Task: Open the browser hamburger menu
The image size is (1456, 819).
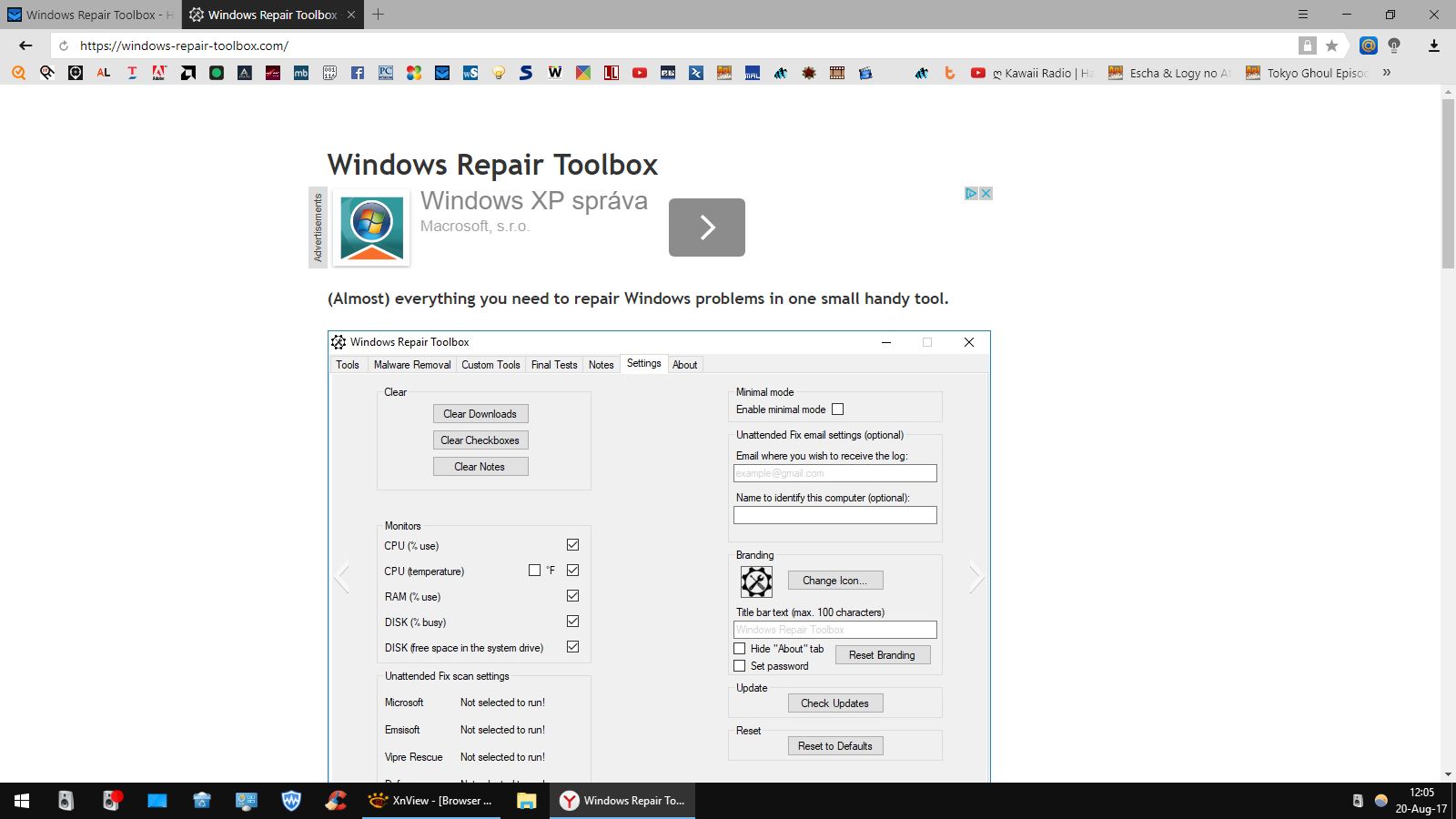Action: [1303, 15]
